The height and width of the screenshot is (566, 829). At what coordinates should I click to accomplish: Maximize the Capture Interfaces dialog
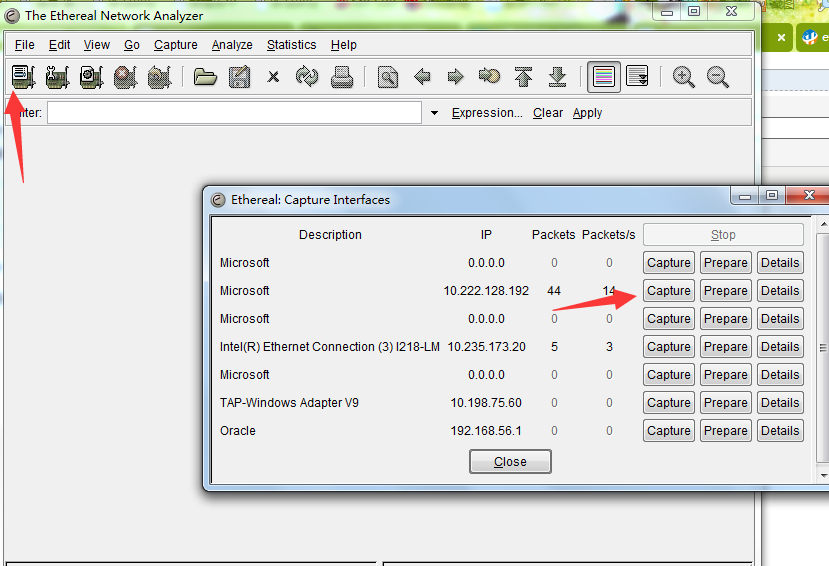pyautogui.click(x=772, y=195)
